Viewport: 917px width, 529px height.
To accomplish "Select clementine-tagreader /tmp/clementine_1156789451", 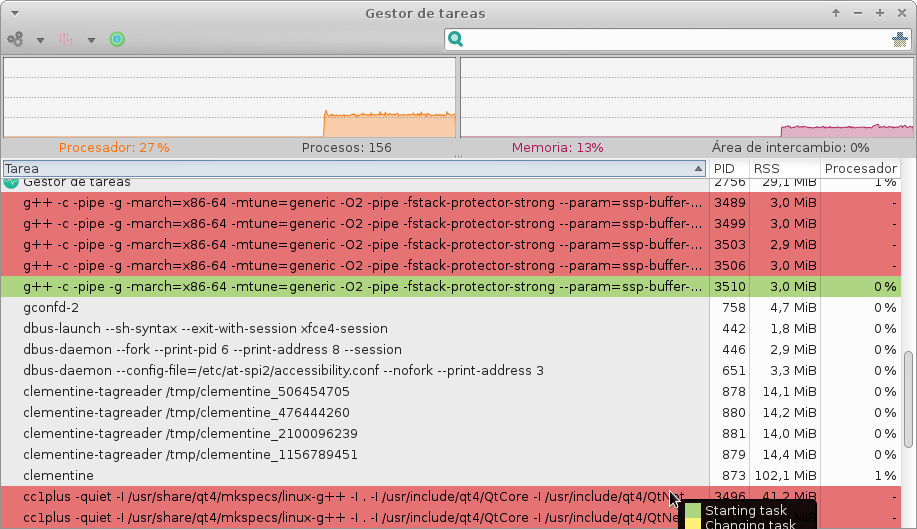I will 451,455.
